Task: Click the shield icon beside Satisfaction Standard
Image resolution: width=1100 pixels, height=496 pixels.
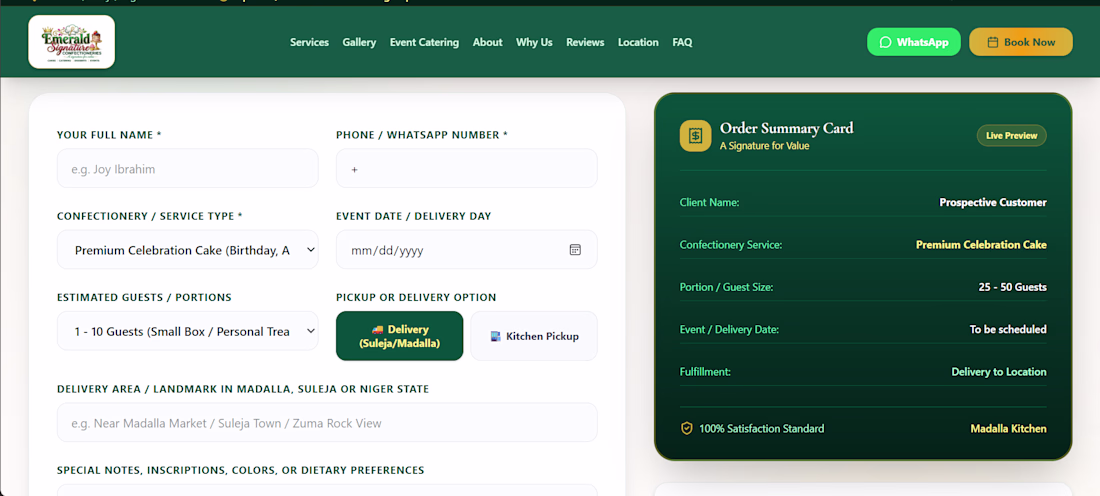Action: pos(687,428)
